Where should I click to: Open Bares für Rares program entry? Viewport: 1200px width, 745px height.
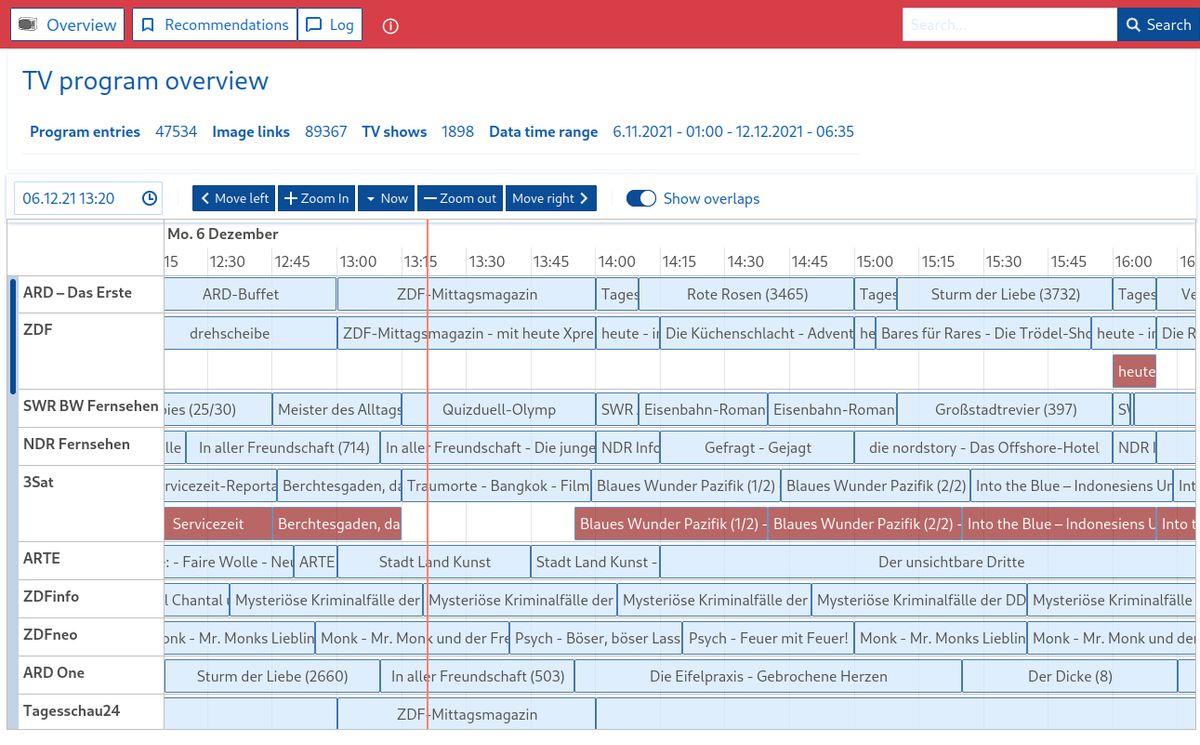click(x=984, y=333)
